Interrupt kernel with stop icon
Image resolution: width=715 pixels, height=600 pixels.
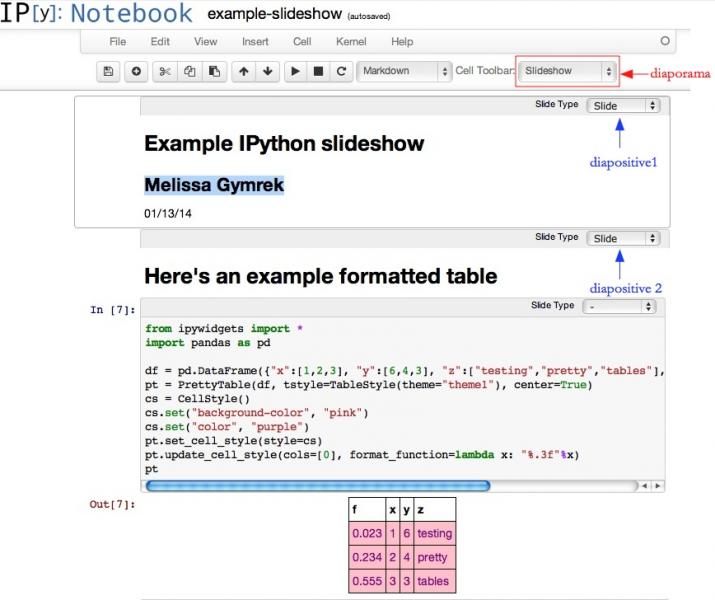(319, 72)
